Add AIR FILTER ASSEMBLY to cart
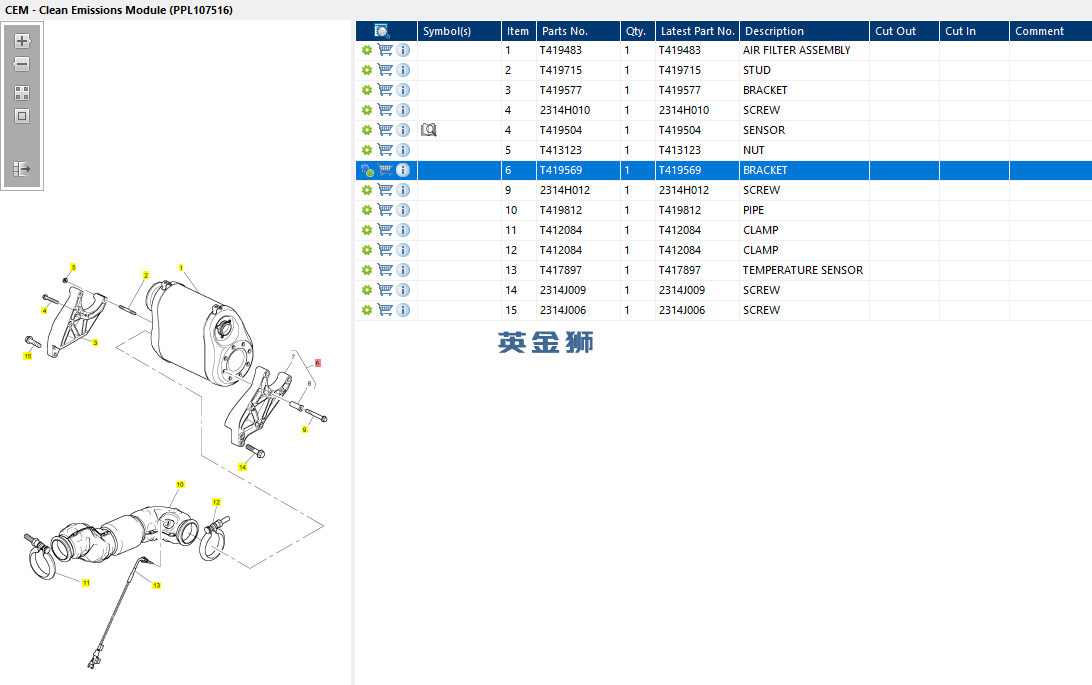 pyautogui.click(x=384, y=50)
